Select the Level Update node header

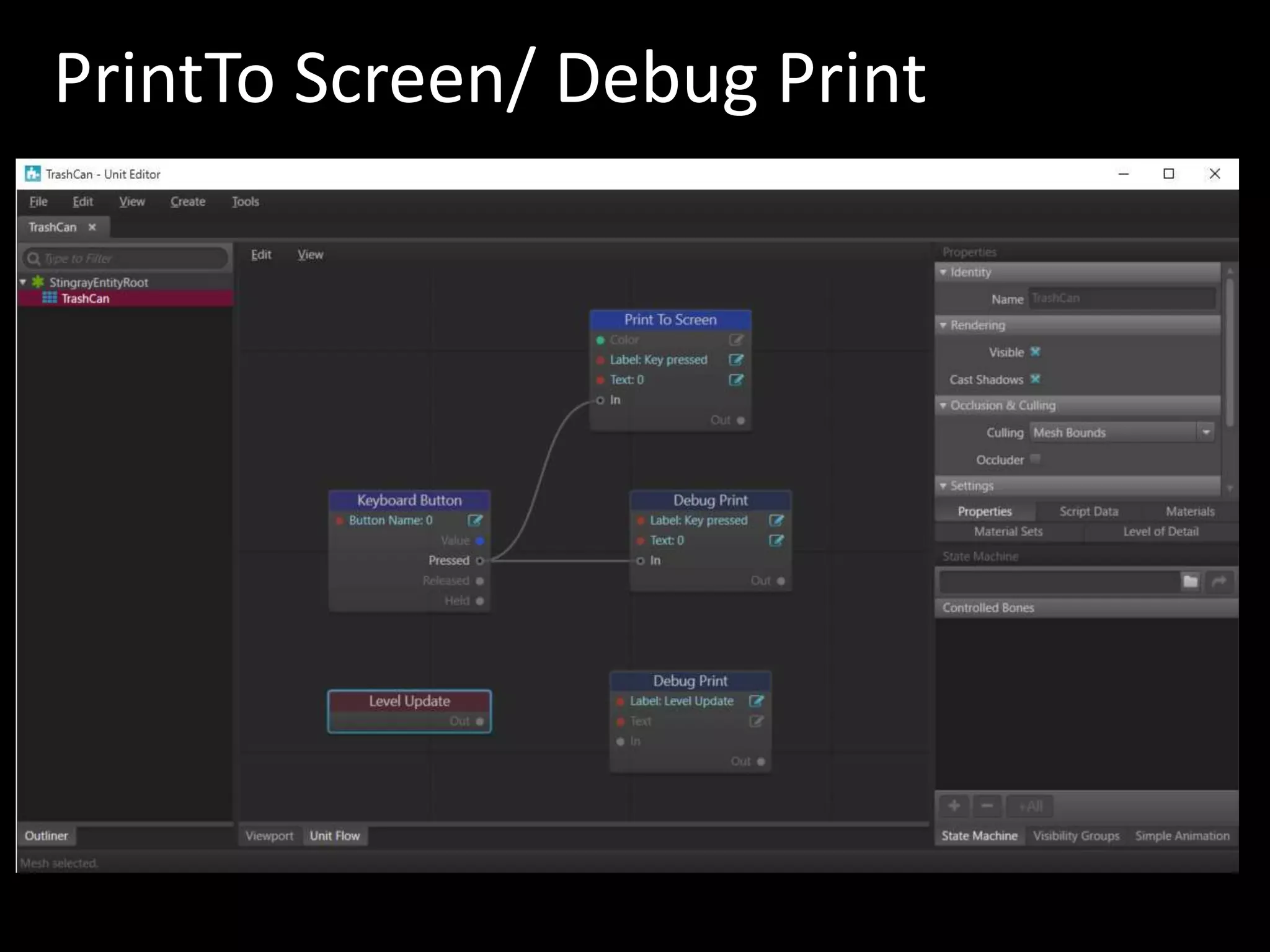coord(409,701)
